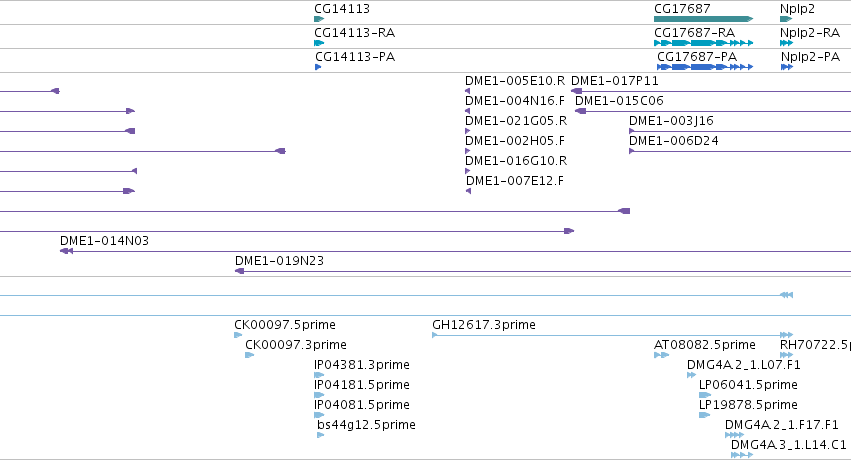Click the CG14113-PA blue arrow glyph
The width and height of the screenshot is (851, 460).
click(318, 67)
